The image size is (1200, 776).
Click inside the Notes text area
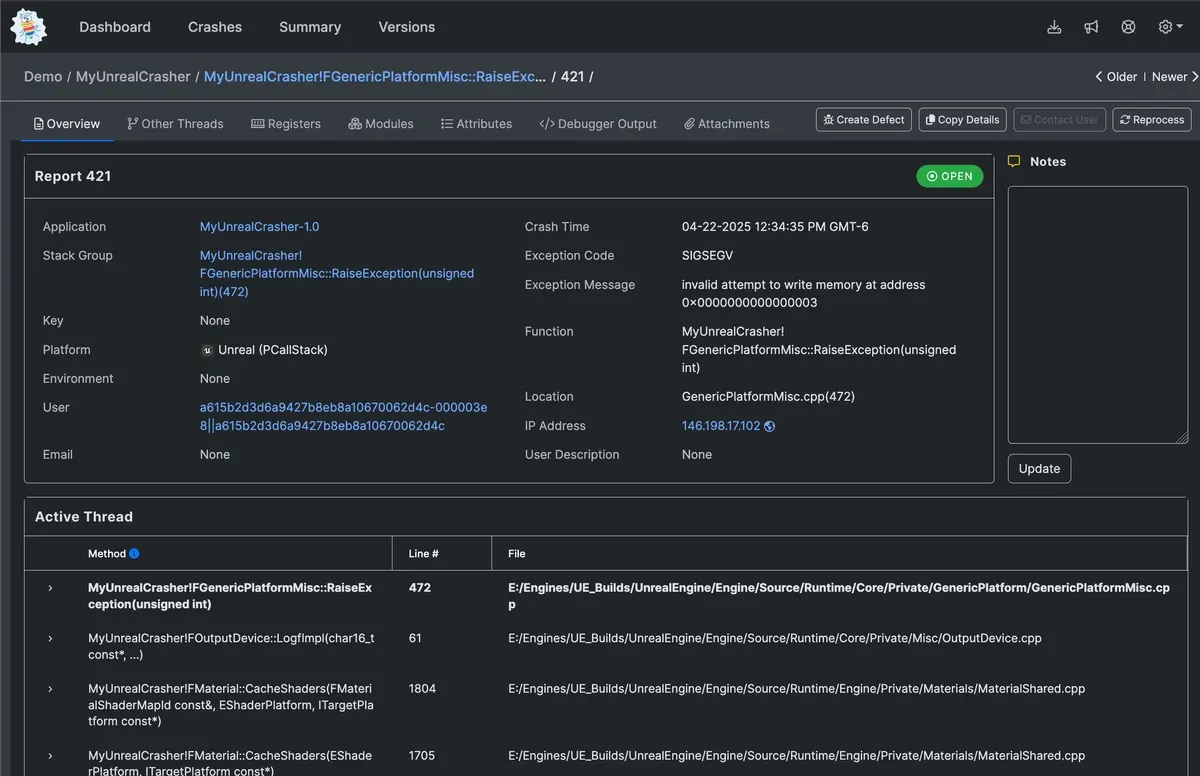tap(1097, 314)
